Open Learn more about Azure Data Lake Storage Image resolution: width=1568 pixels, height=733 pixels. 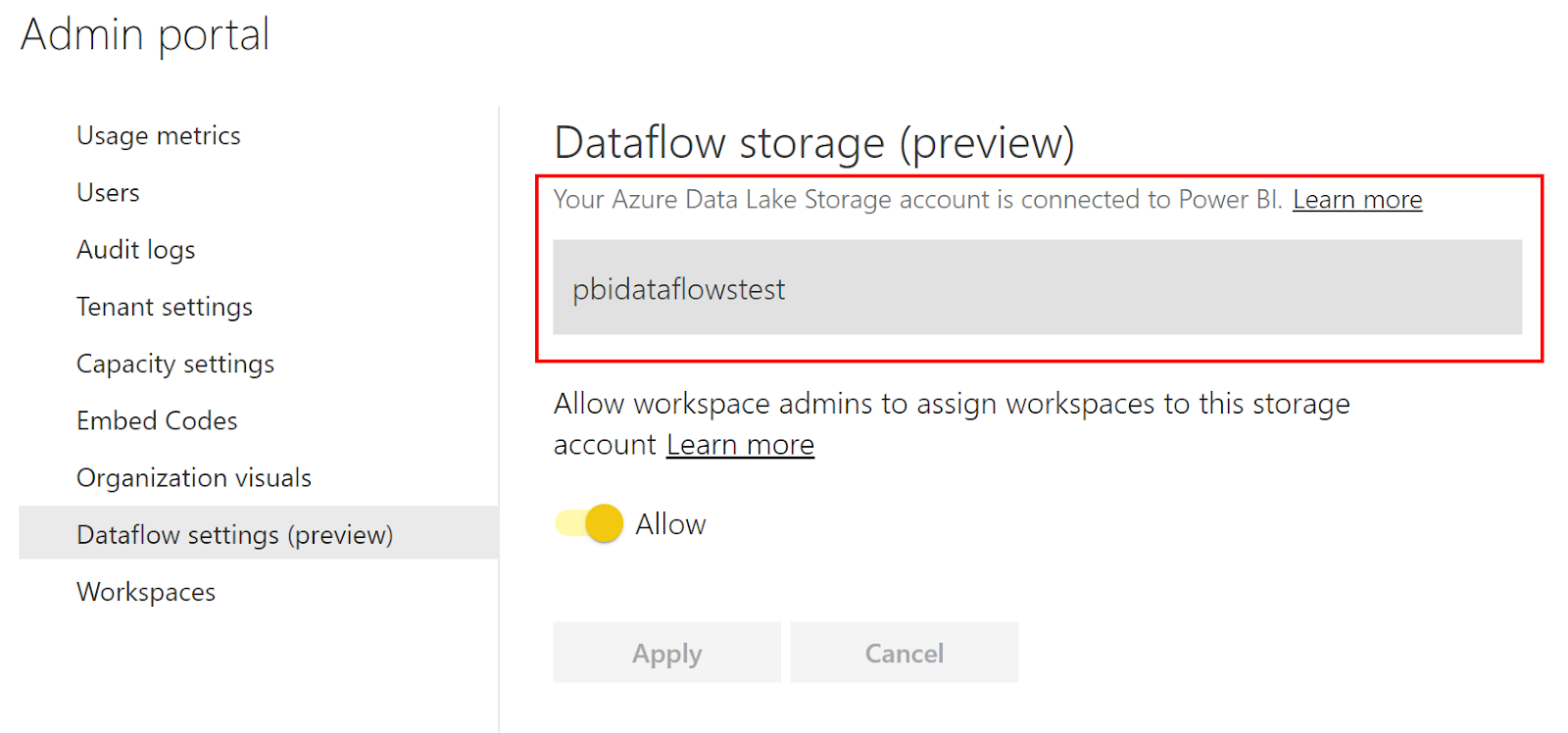pos(1356,199)
